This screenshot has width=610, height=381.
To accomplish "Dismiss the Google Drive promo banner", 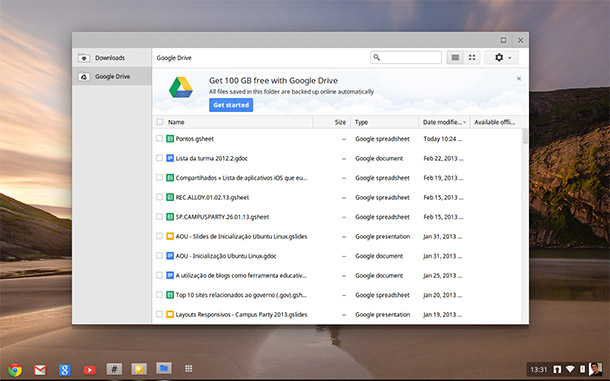I will click(519, 79).
